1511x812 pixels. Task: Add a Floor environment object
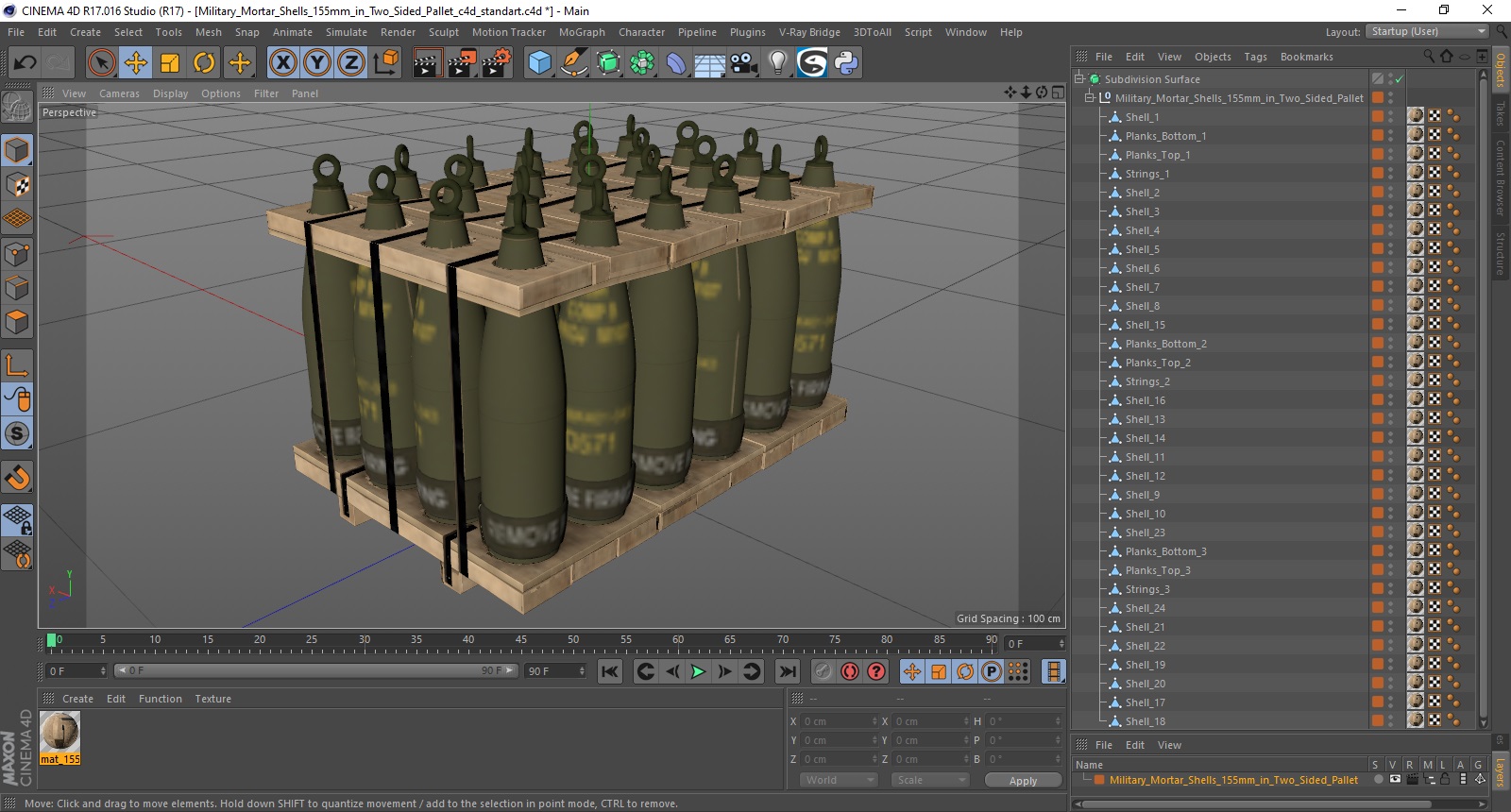[709, 63]
